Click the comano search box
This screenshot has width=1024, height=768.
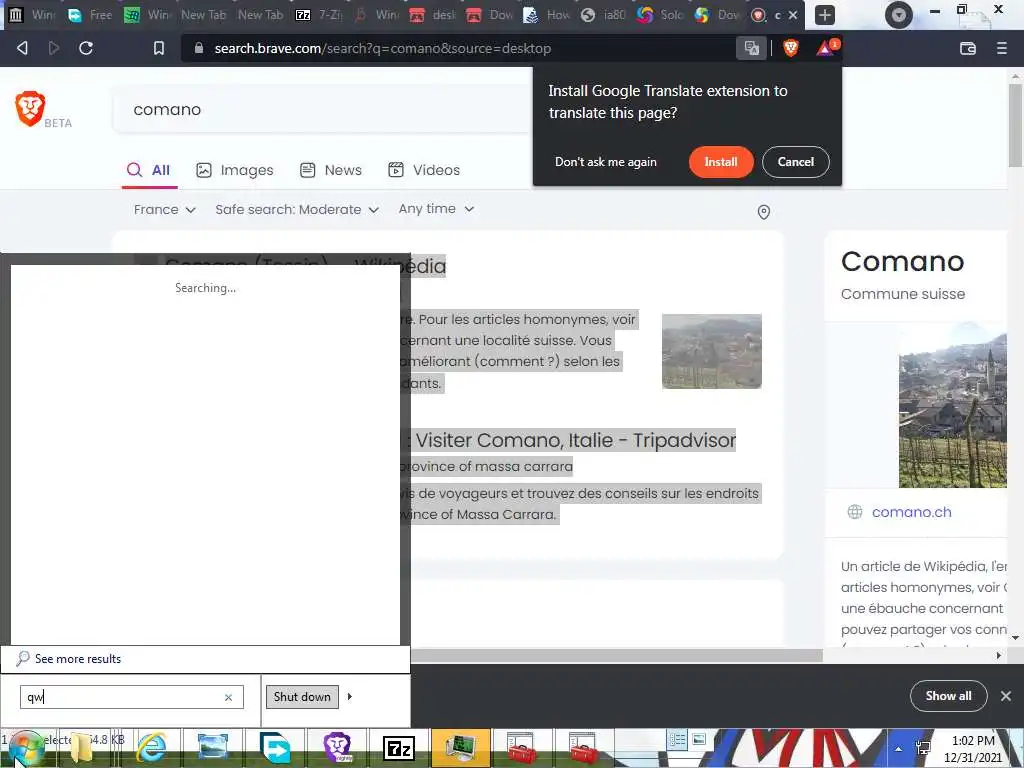point(321,110)
